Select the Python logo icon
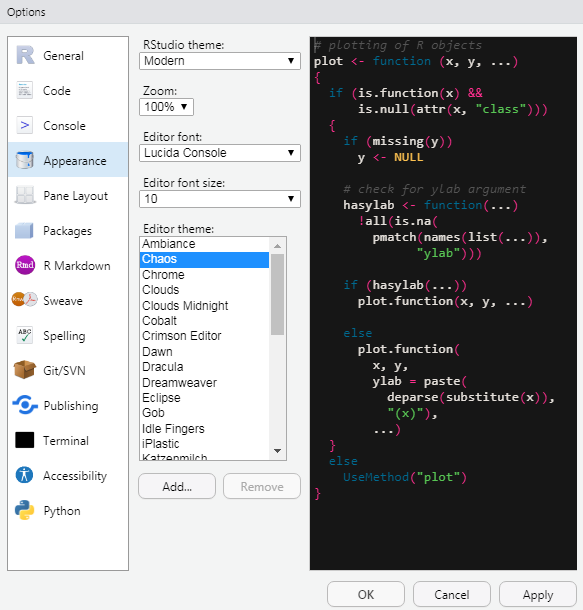Screen dimensions: 583x610 pos(25,510)
